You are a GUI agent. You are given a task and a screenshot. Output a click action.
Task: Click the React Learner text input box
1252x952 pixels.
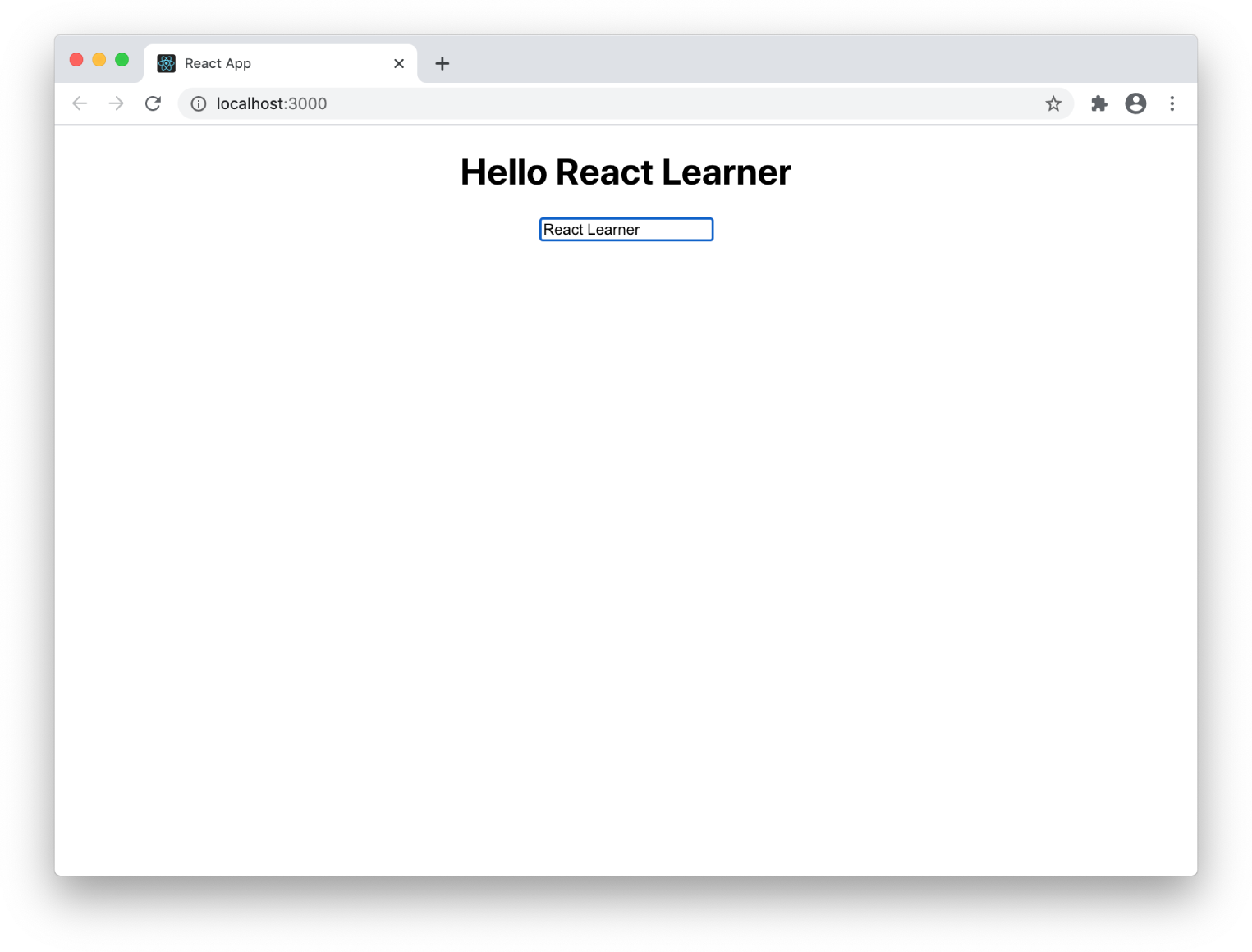[626, 229]
